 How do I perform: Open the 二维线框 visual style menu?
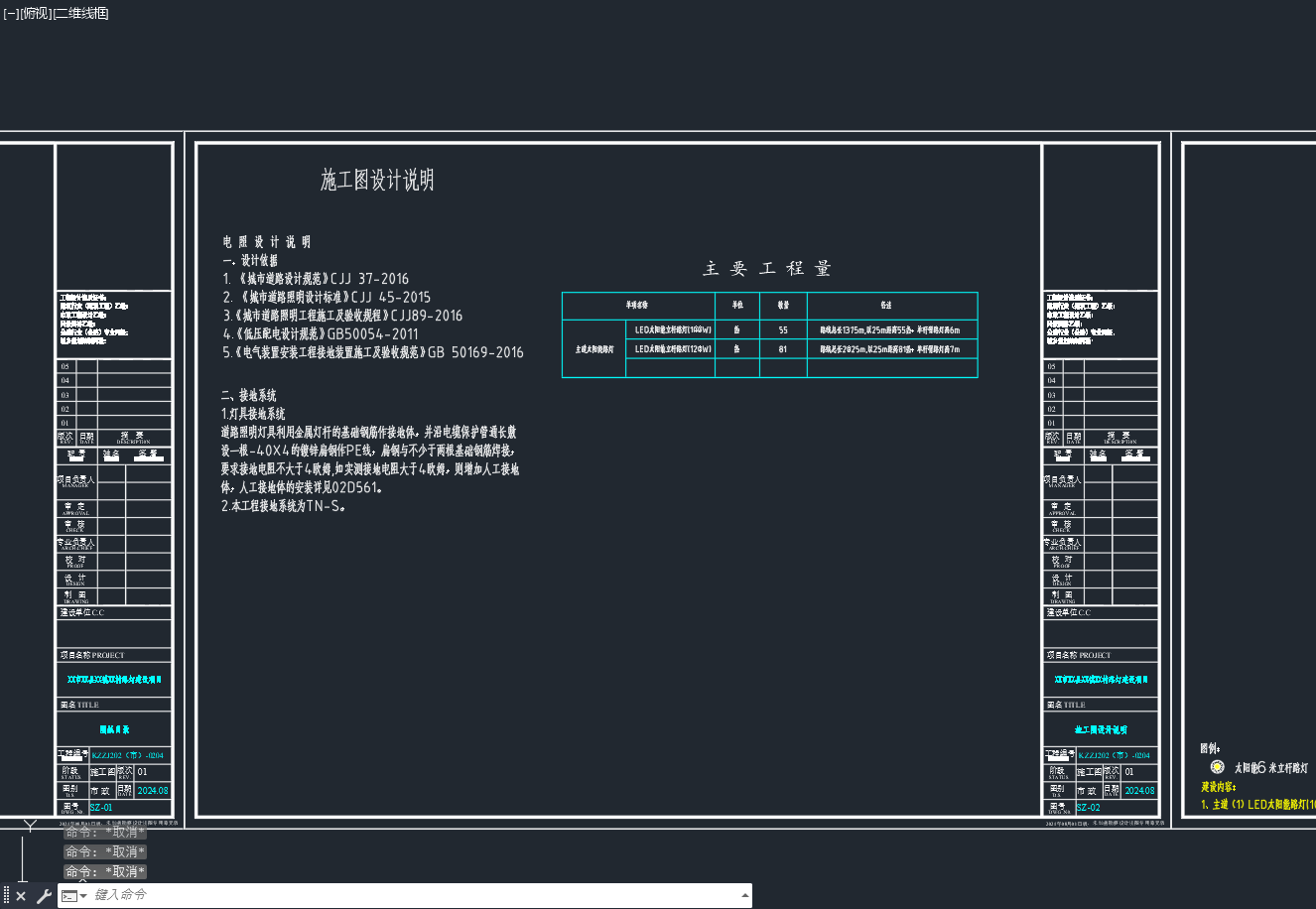point(80,13)
